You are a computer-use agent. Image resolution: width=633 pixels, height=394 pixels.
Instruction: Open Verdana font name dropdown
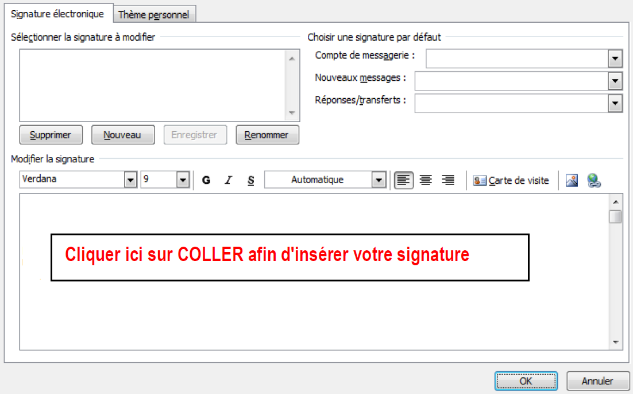[130, 180]
